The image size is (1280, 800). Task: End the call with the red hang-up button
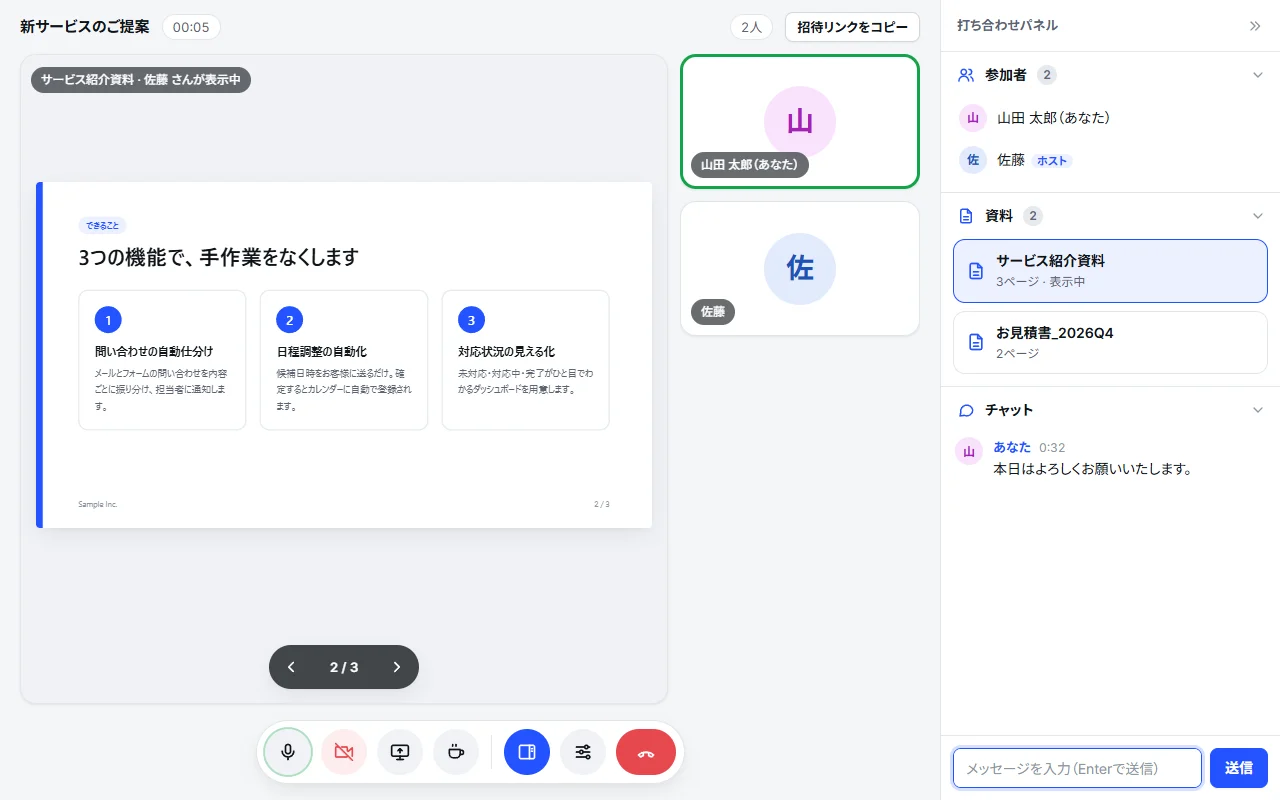646,752
